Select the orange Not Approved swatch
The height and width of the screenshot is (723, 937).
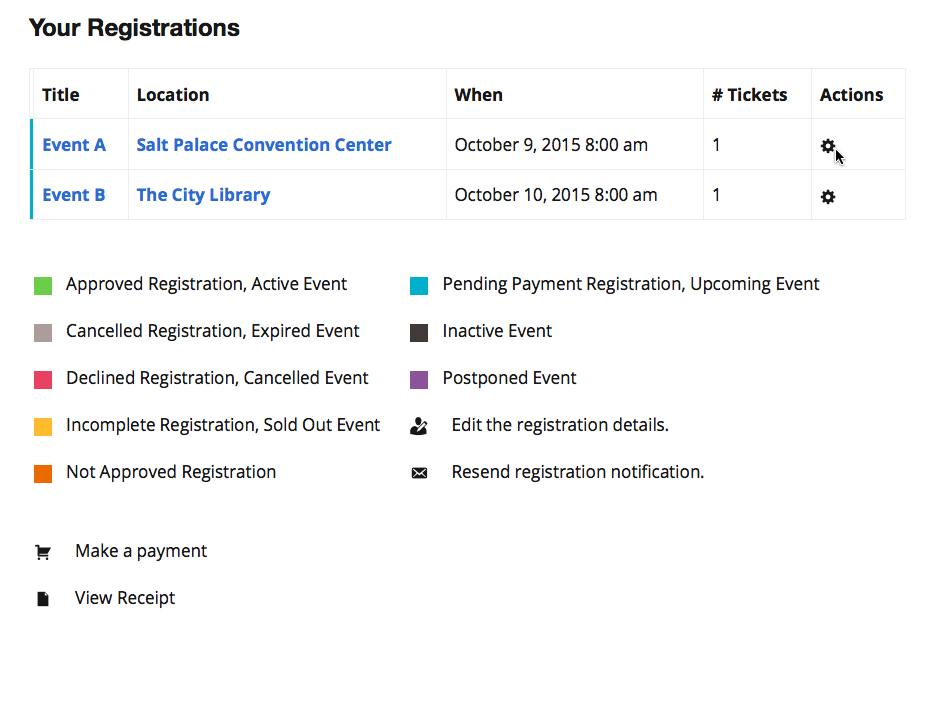pyautogui.click(x=43, y=474)
